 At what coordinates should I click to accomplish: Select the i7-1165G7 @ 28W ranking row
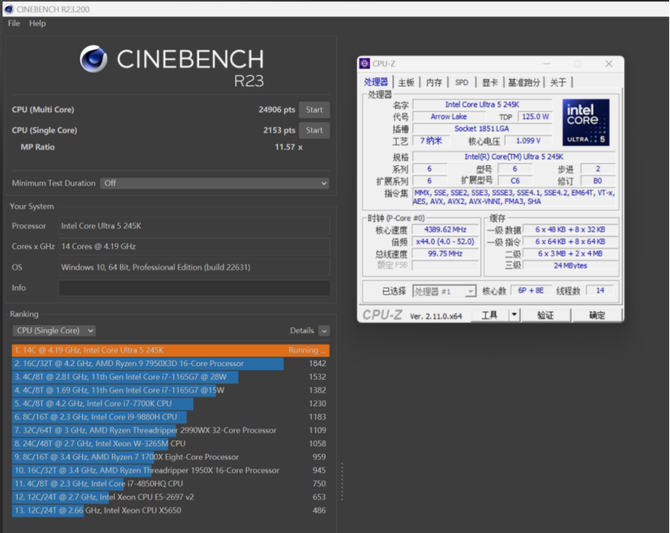tap(170, 377)
